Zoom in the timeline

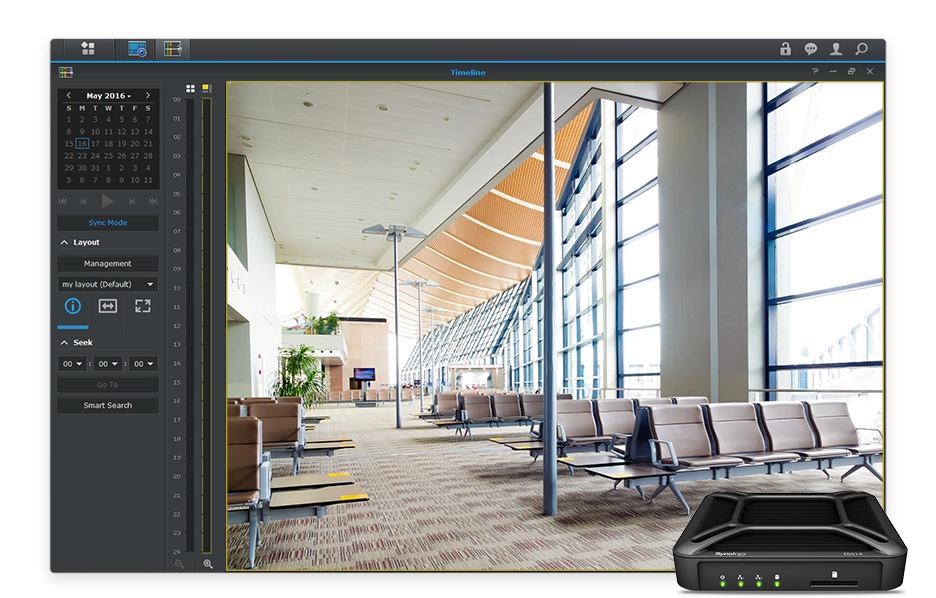pyautogui.click(x=208, y=563)
